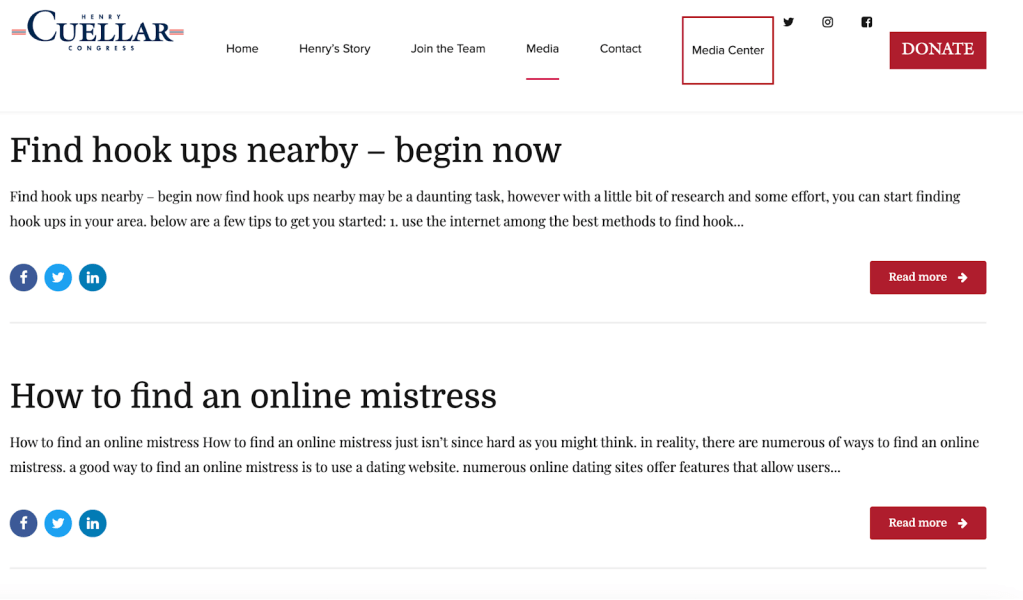Share online mistress post on Twitter

click(58, 524)
